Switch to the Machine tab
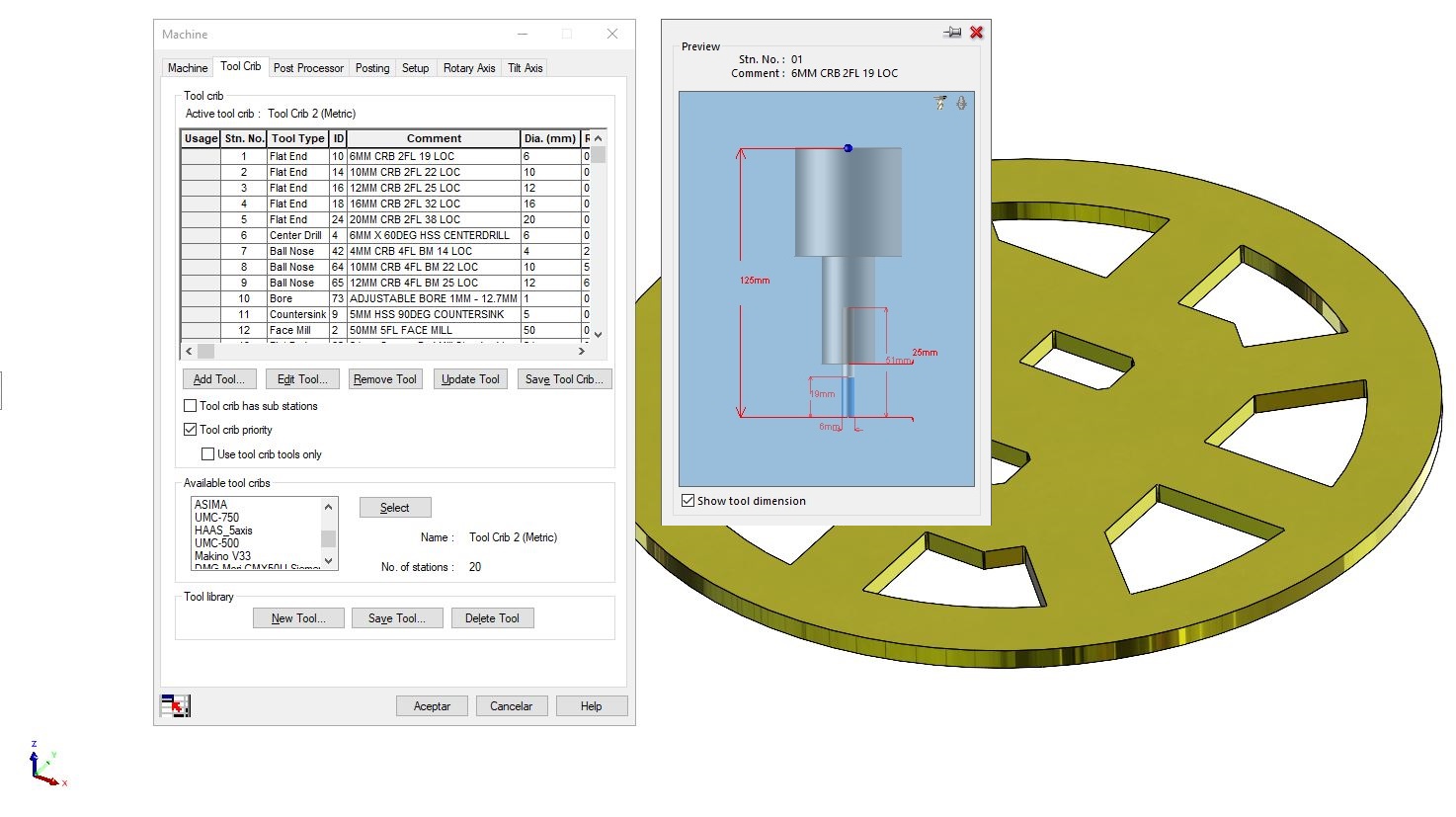The width and height of the screenshot is (1456, 817). pyautogui.click(x=188, y=68)
